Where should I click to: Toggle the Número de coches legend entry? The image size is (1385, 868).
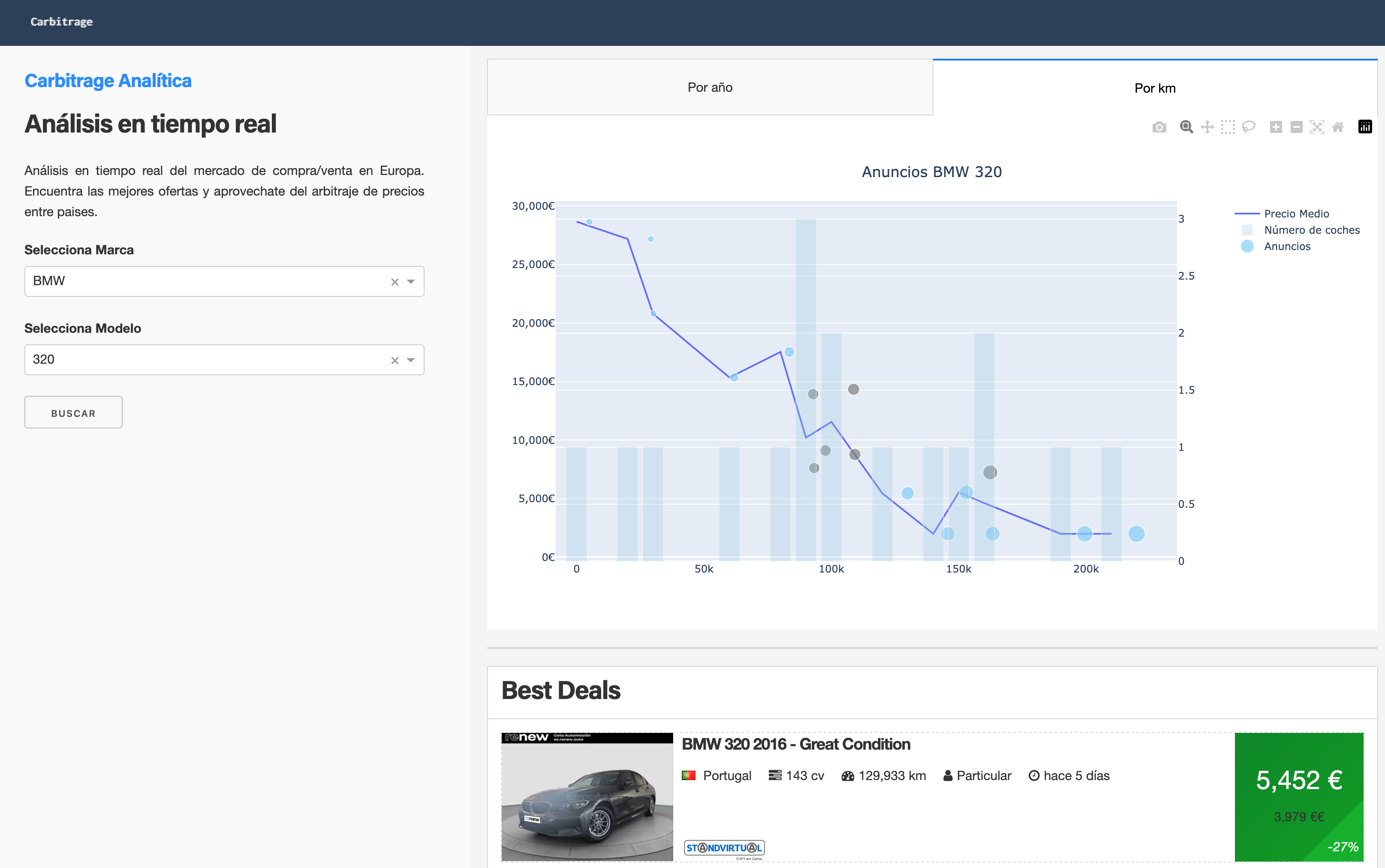[1312, 229]
